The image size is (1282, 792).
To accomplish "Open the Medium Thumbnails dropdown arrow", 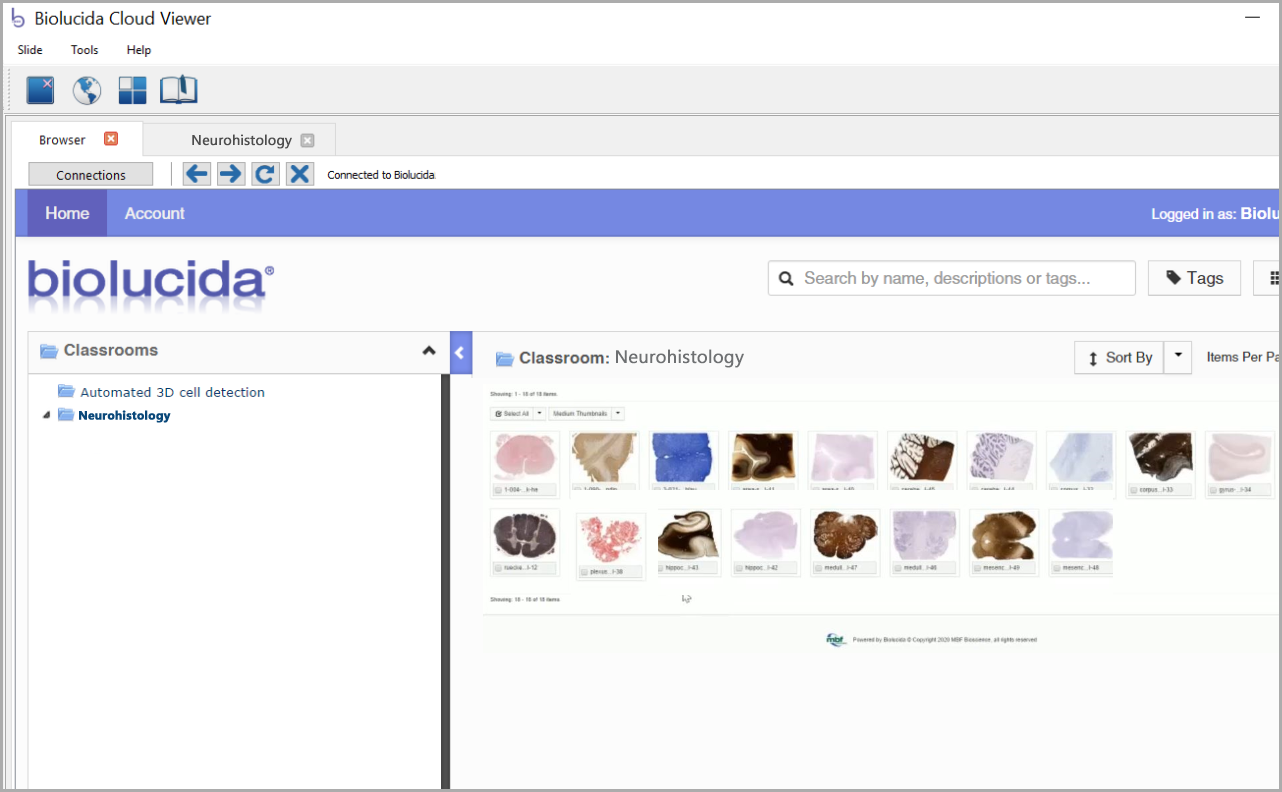I will [x=618, y=413].
